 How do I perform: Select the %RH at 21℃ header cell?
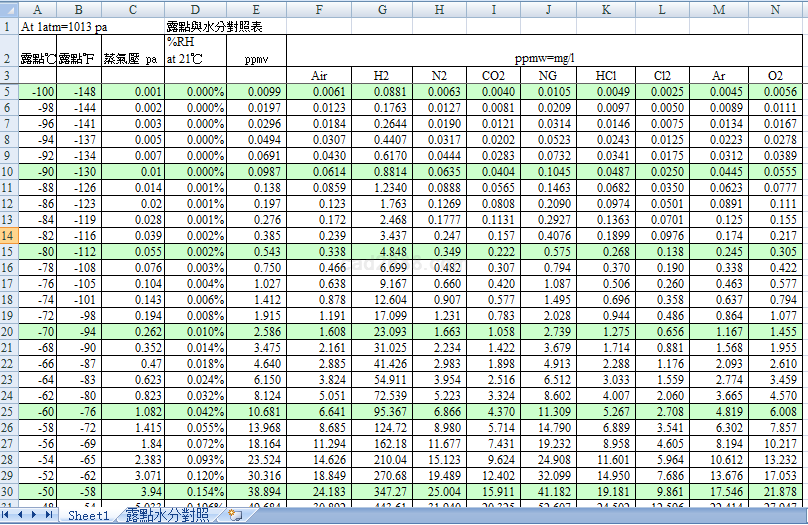[195, 51]
